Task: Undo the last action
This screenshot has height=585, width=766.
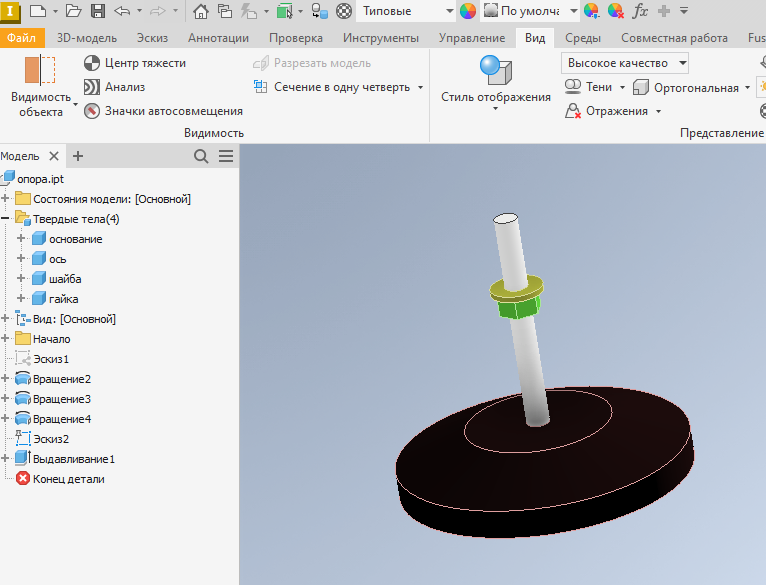Action: tap(122, 11)
